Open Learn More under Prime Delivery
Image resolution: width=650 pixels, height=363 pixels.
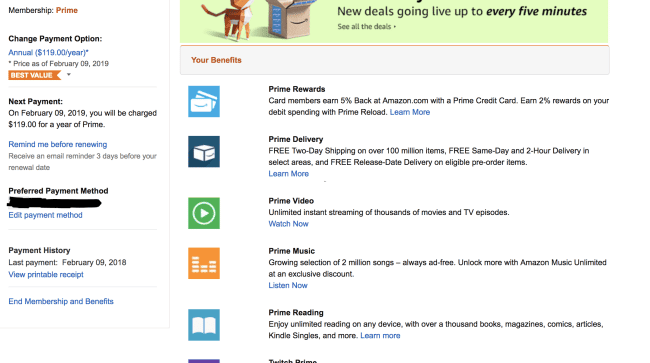point(289,174)
